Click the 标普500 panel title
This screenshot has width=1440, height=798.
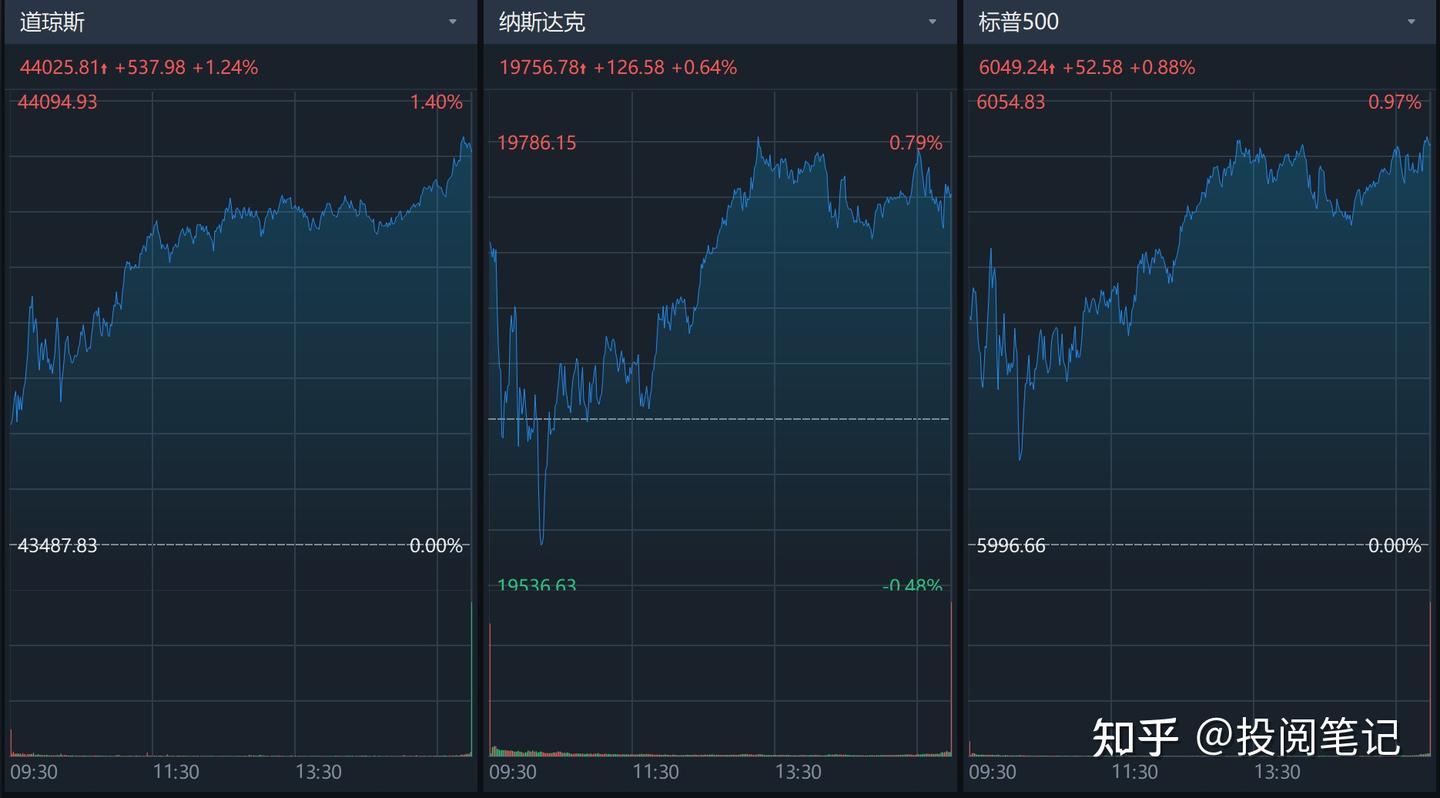coord(1018,22)
